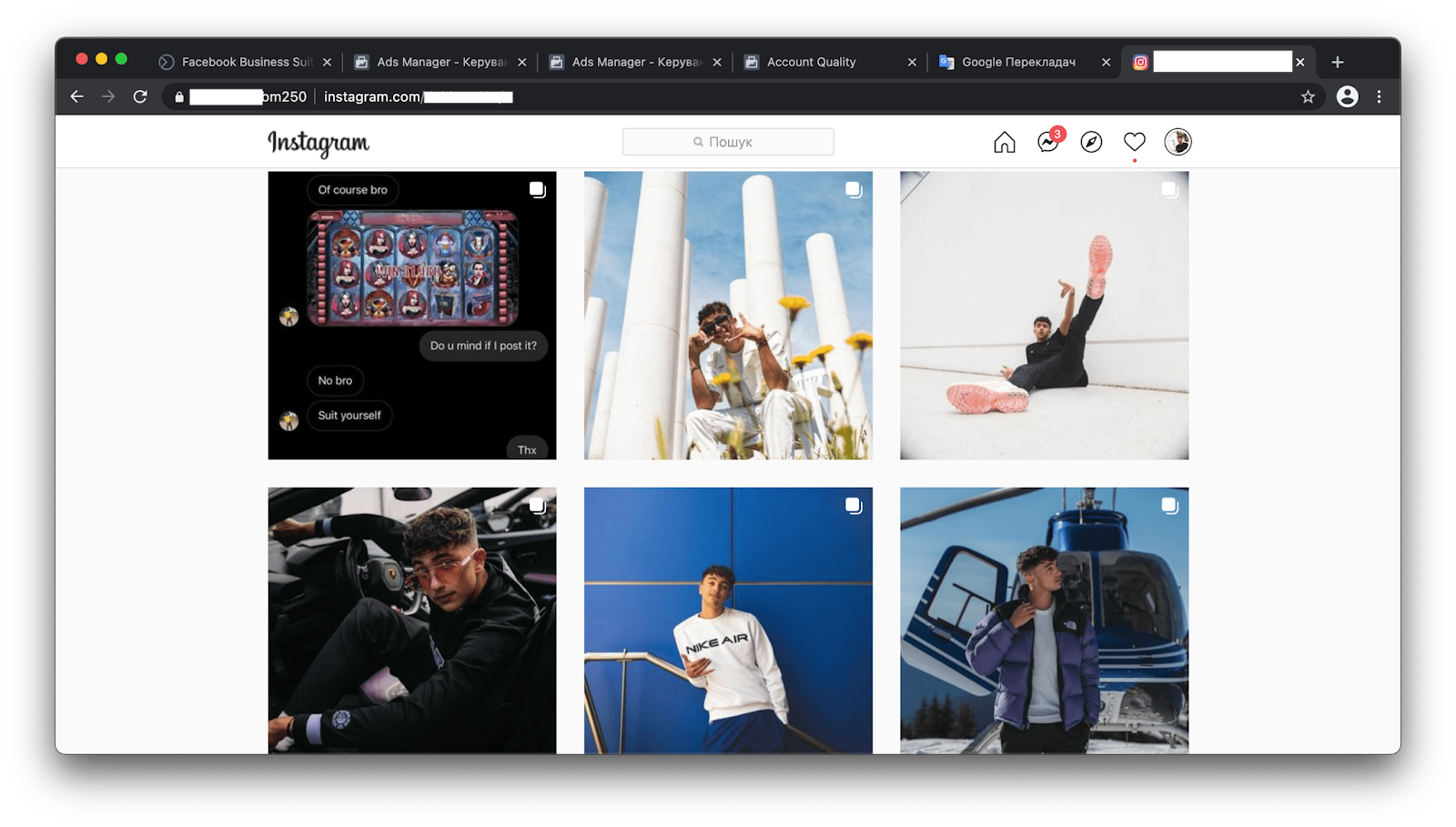
Task: Click carousel icon on white columns post
Action: (854, 189)
